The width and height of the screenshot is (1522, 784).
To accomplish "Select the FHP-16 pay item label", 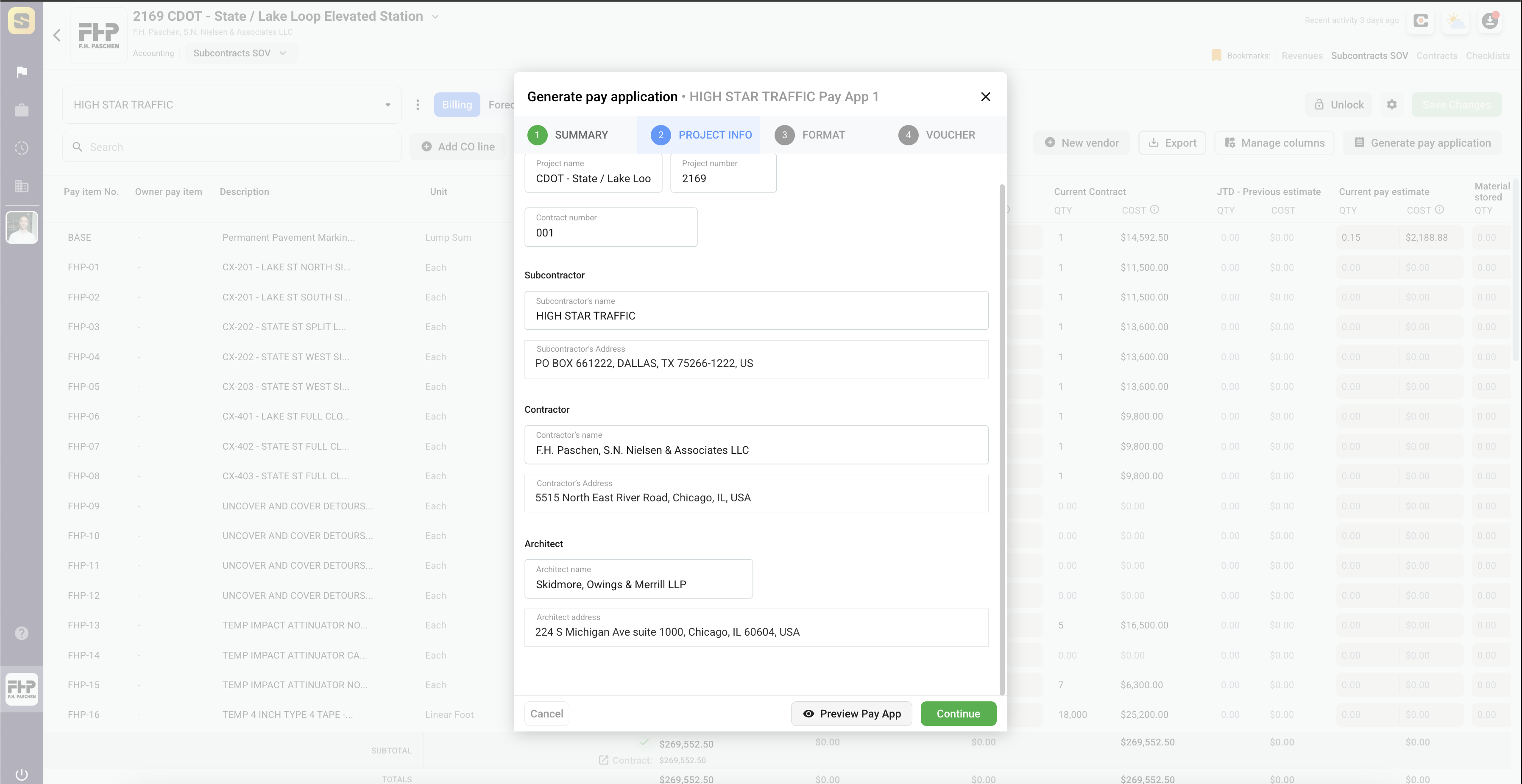I will (x=84, y=714).
